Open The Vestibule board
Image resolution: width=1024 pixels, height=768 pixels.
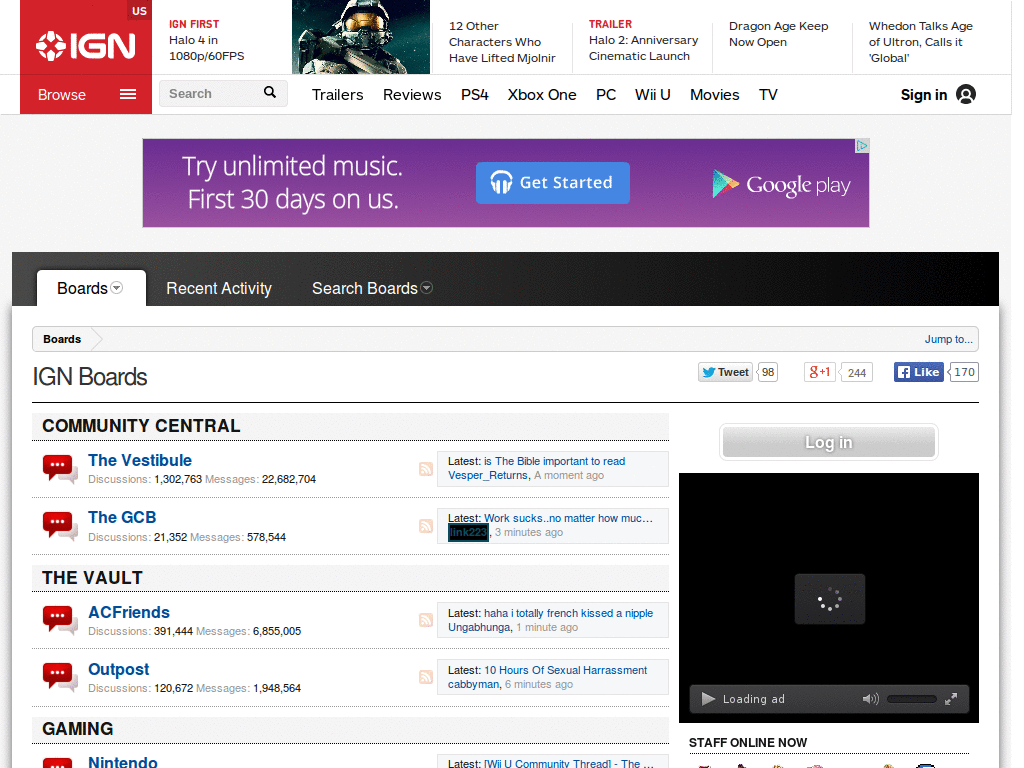point(140,460)
